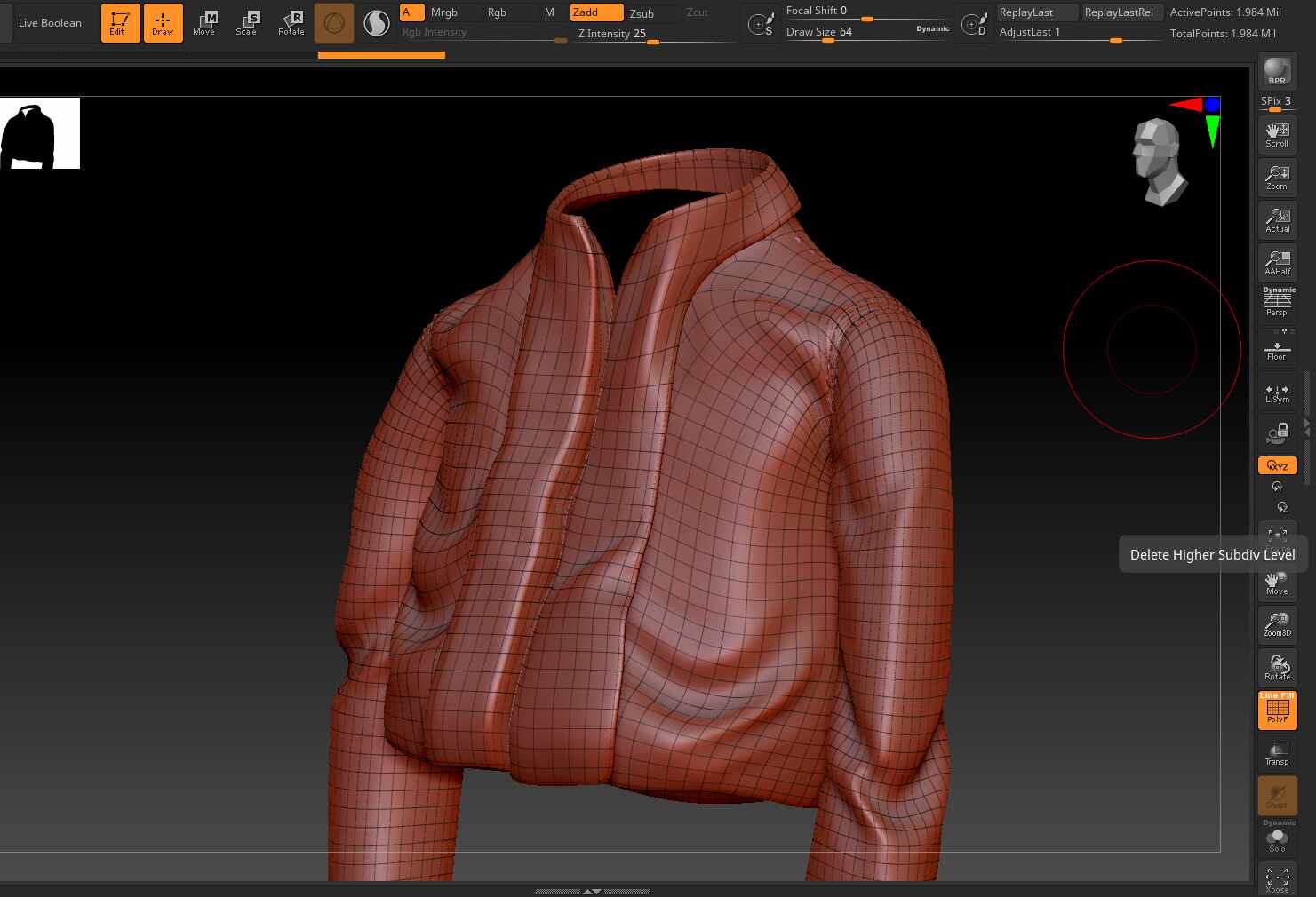This screenshot has height=897, width=1316.
Task: Open the stroke type selector
Action: 377,23
